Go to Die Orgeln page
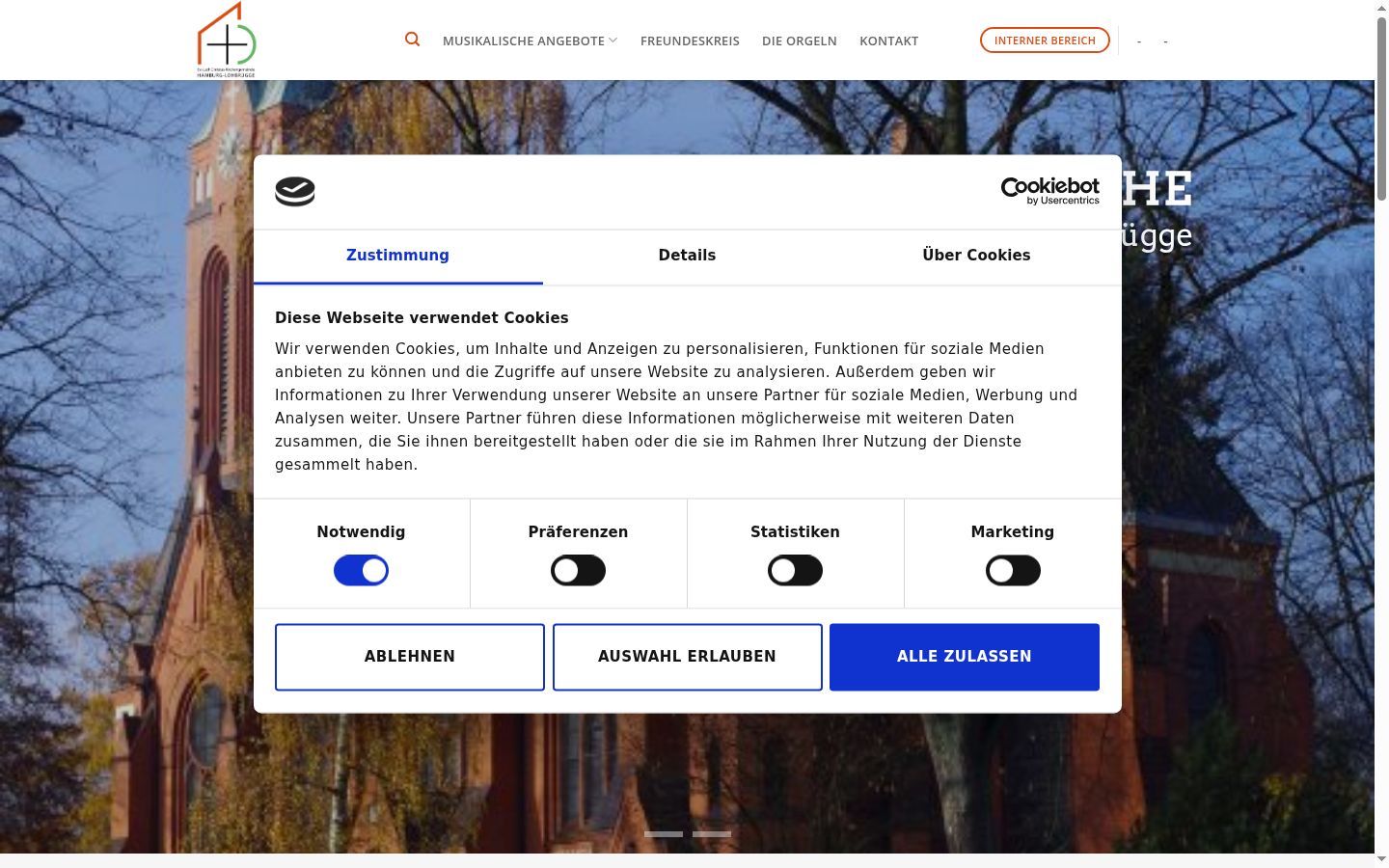Screen dimensions: 1389x868 [800, 41]
